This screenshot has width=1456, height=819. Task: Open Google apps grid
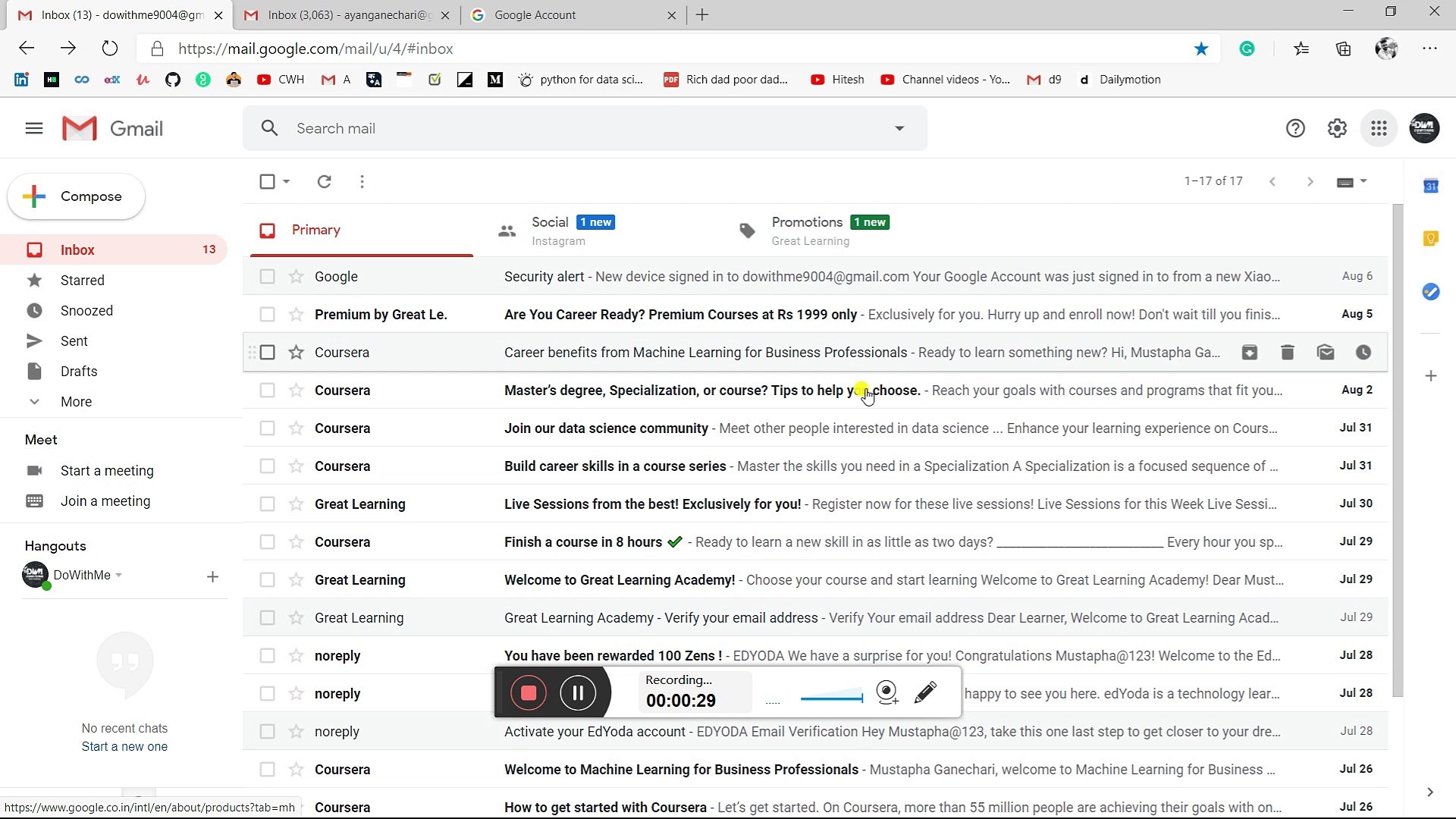coord(1379,128)
